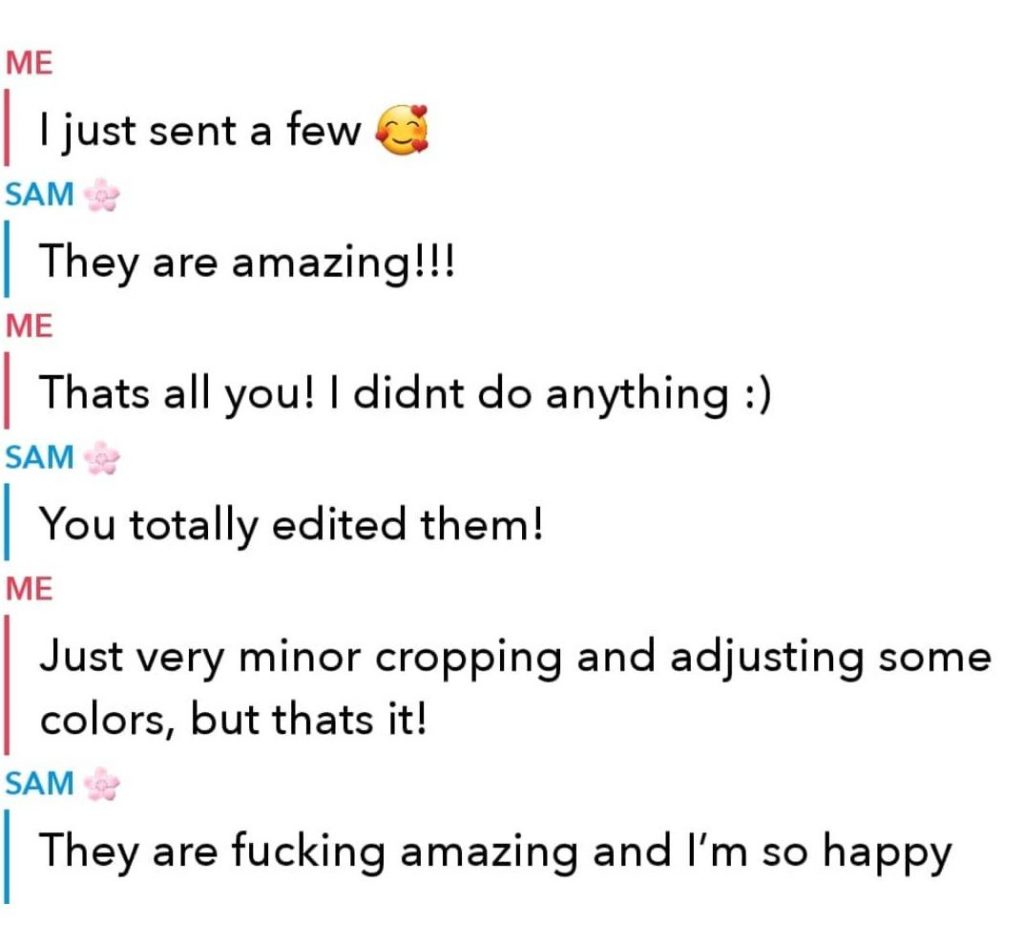Click the blue bar beside "You totally edited them!"
The width and height of the screenshot is (1024, 944).
tap(8, 525)
